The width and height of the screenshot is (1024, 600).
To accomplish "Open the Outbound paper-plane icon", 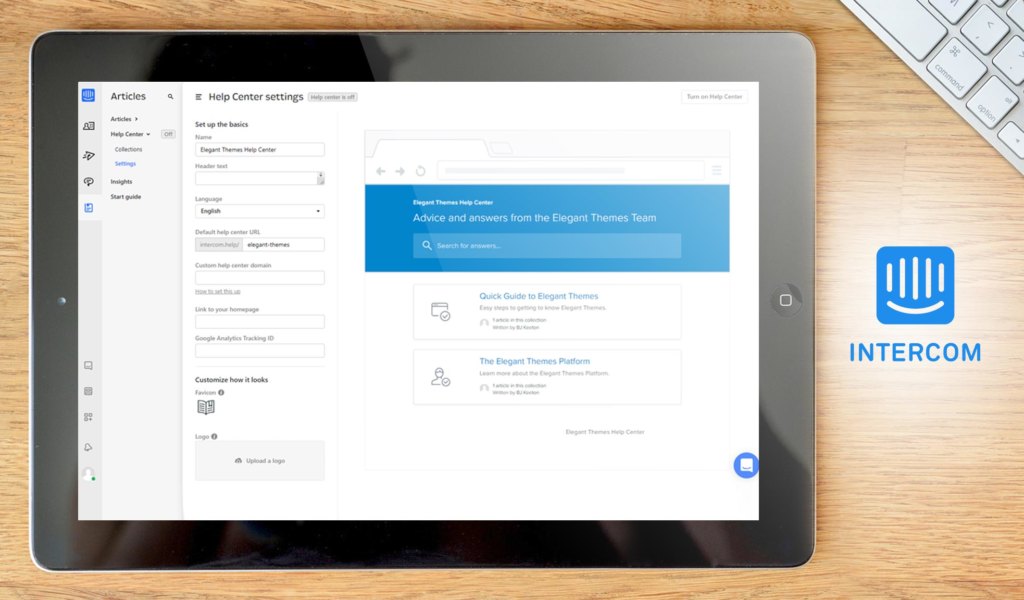I will pos(88,155).
